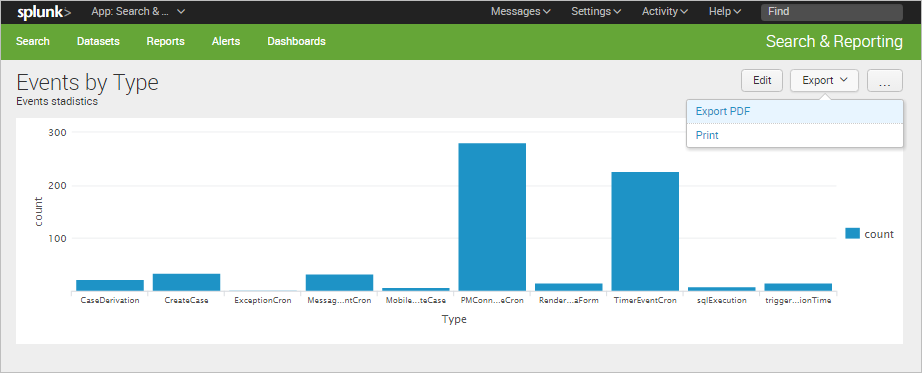The height and width of the screenshot is (373, 922).
Task: Open the App: Search & Reporting selector
Action: [x=138, y=11]
